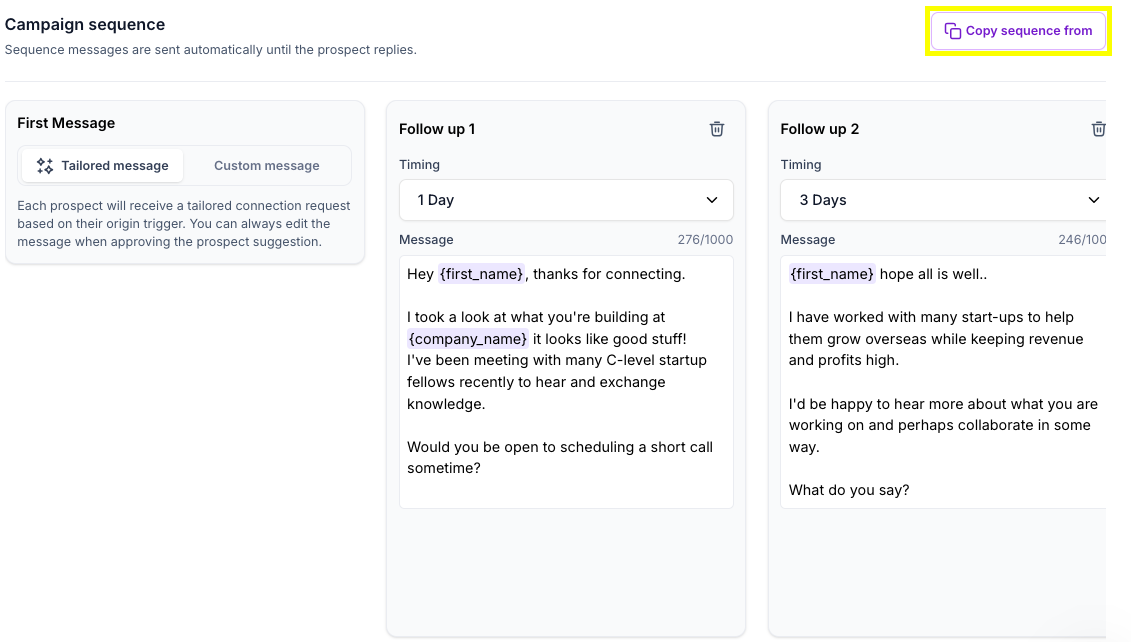Viewport: 1131px width, 642px height.
Task: Click the First Message card title
Action: pyautogui.click(x=66, y=123)
